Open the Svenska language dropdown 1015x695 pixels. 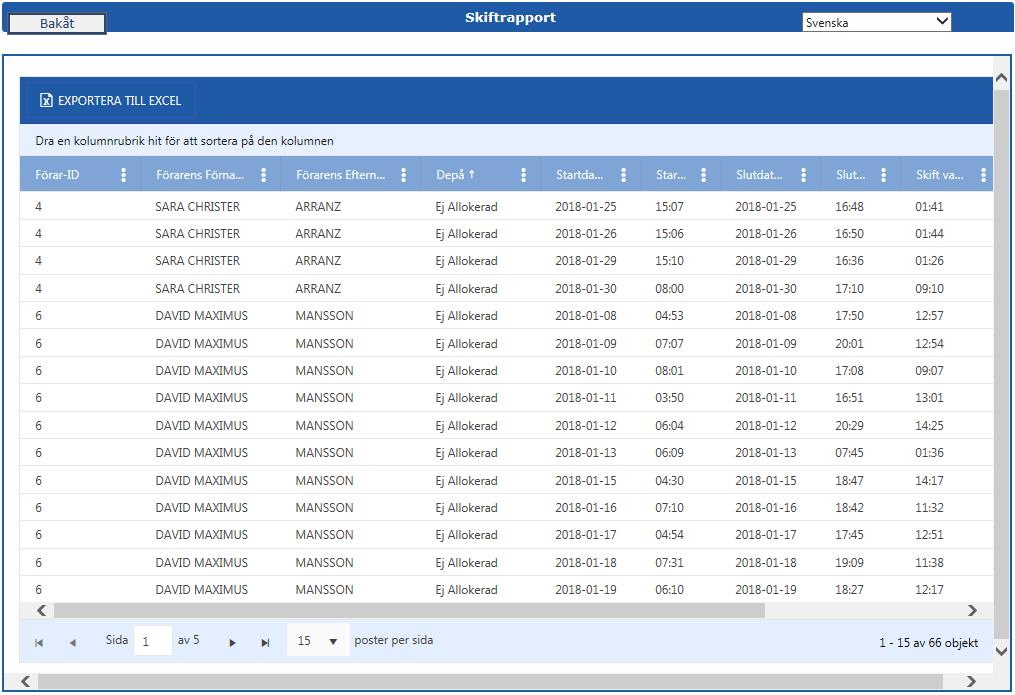tap(876, 22)
